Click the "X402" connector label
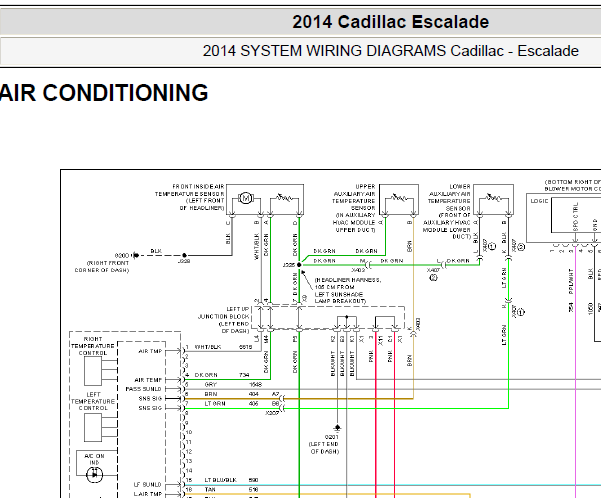 358,270
